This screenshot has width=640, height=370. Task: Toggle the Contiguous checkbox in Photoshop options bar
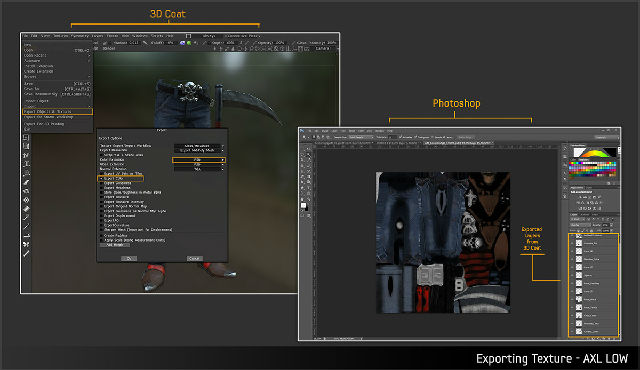pos(415,137)
